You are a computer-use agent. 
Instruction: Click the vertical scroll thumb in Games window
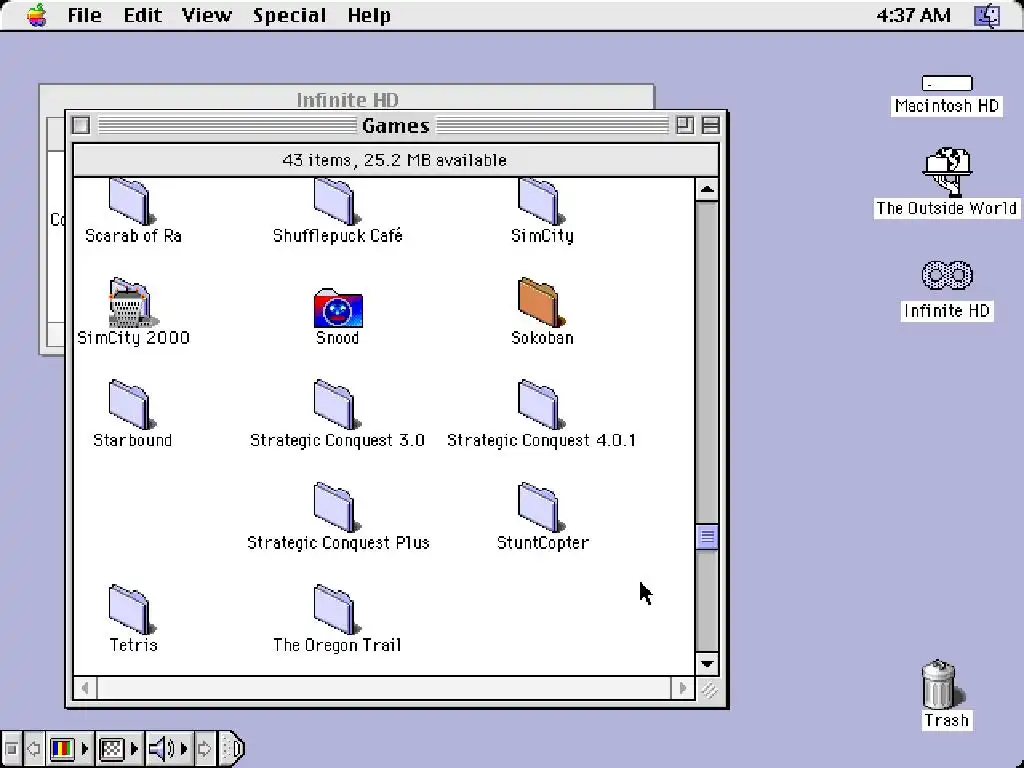coord(707,537)
